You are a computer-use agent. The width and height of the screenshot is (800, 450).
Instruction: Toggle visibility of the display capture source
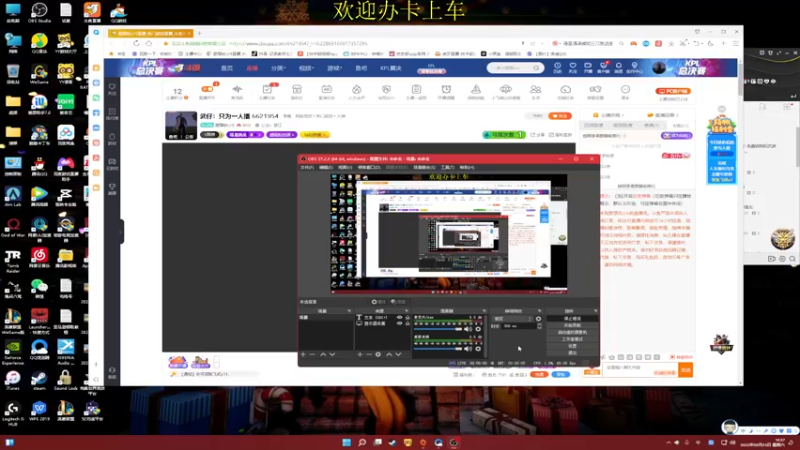(x=399, y=323)
